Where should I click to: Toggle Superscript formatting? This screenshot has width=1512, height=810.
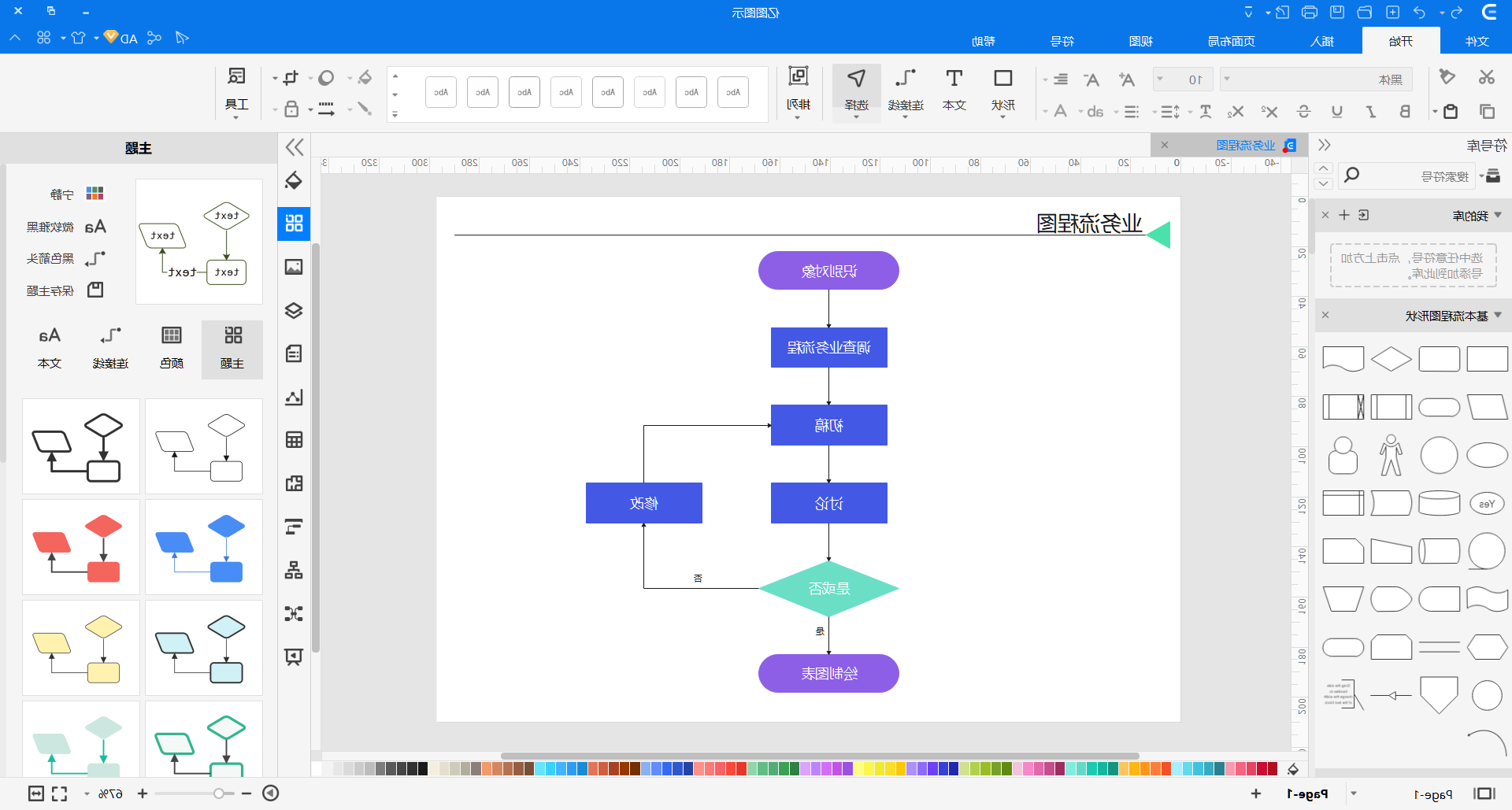pos(1269,111)
